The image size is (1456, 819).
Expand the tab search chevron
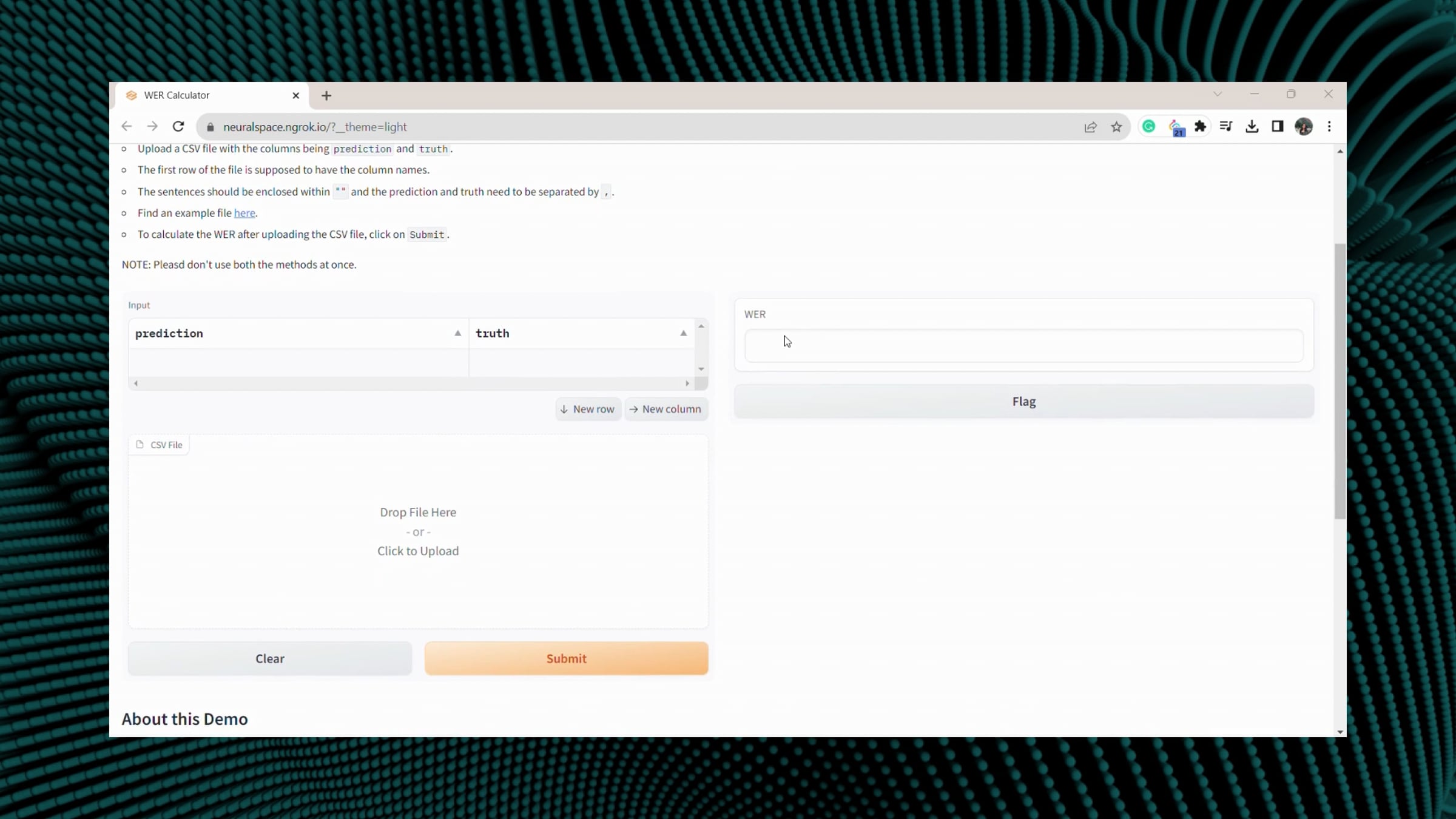[1218, 94]
